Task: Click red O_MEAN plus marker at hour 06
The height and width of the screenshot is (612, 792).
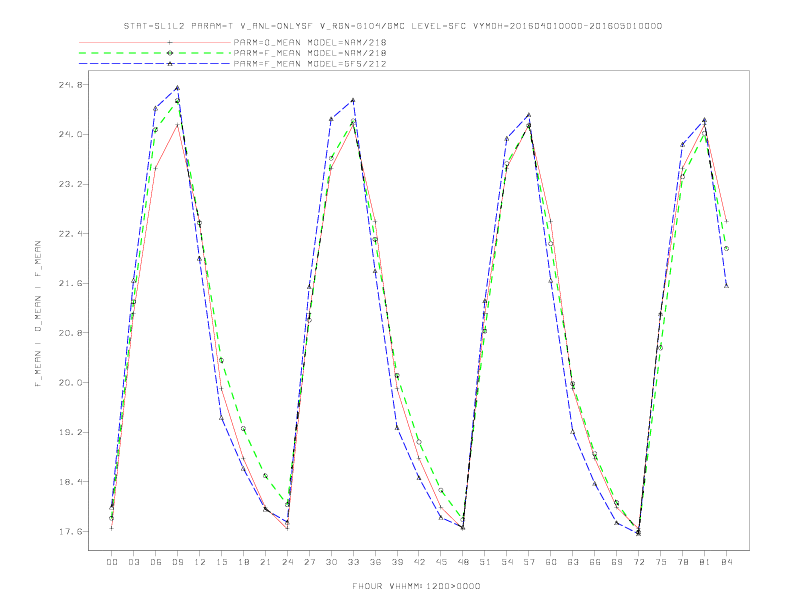Action: (156, 168)
